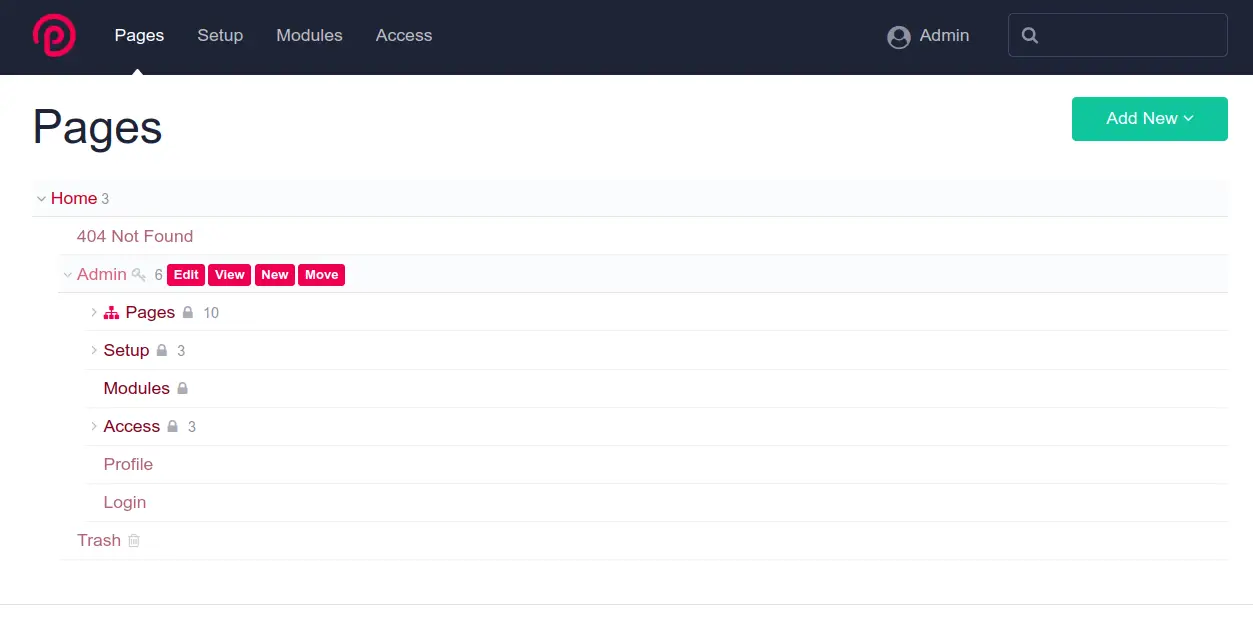Select the Access item in tree
Screen dimensions: 1253x631
click(x=132, y=426)
